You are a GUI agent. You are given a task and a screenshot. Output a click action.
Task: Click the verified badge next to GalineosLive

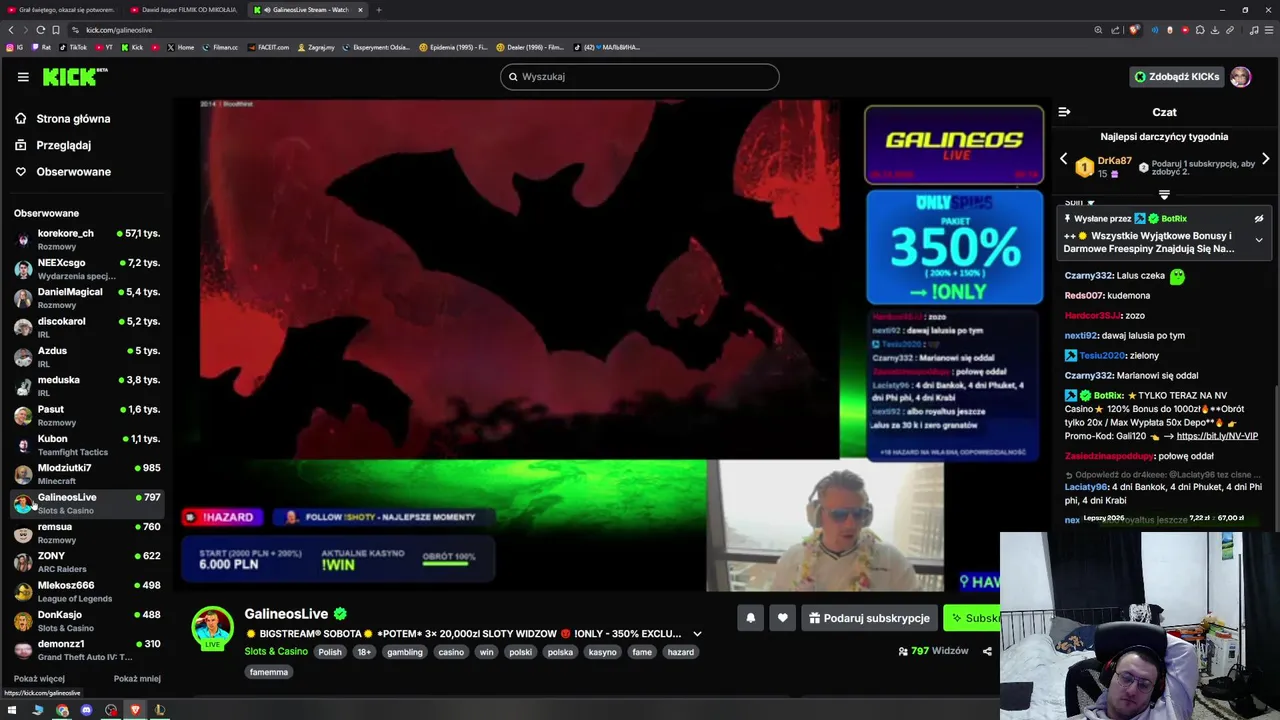[340, 614]
